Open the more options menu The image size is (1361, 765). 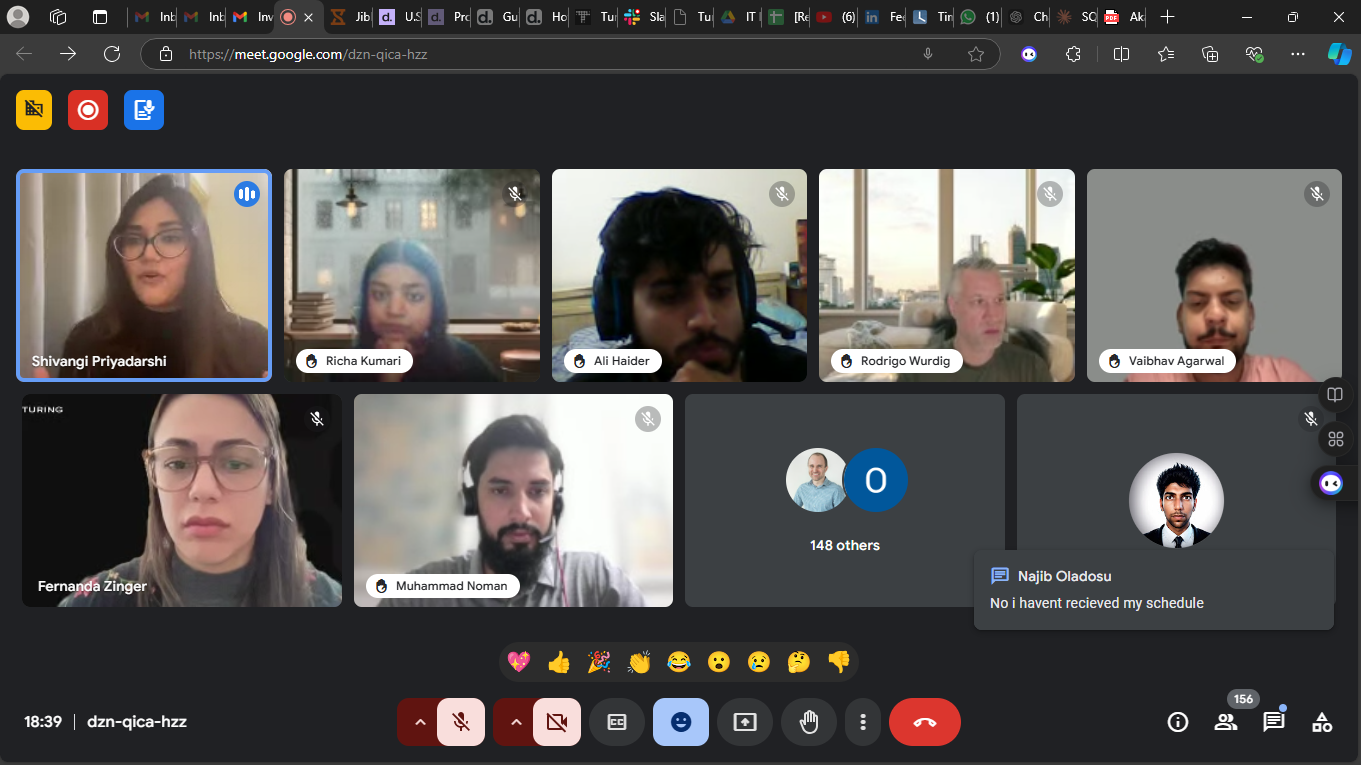(863, 721)
